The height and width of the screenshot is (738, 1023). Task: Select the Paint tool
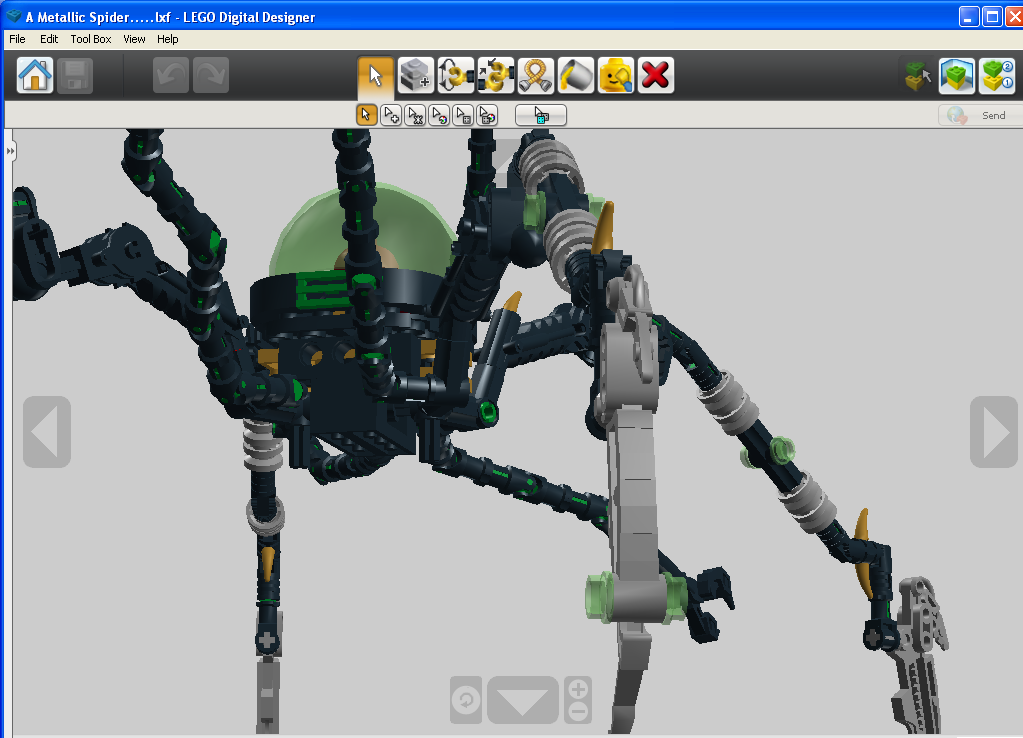click(x=575, y=74)
